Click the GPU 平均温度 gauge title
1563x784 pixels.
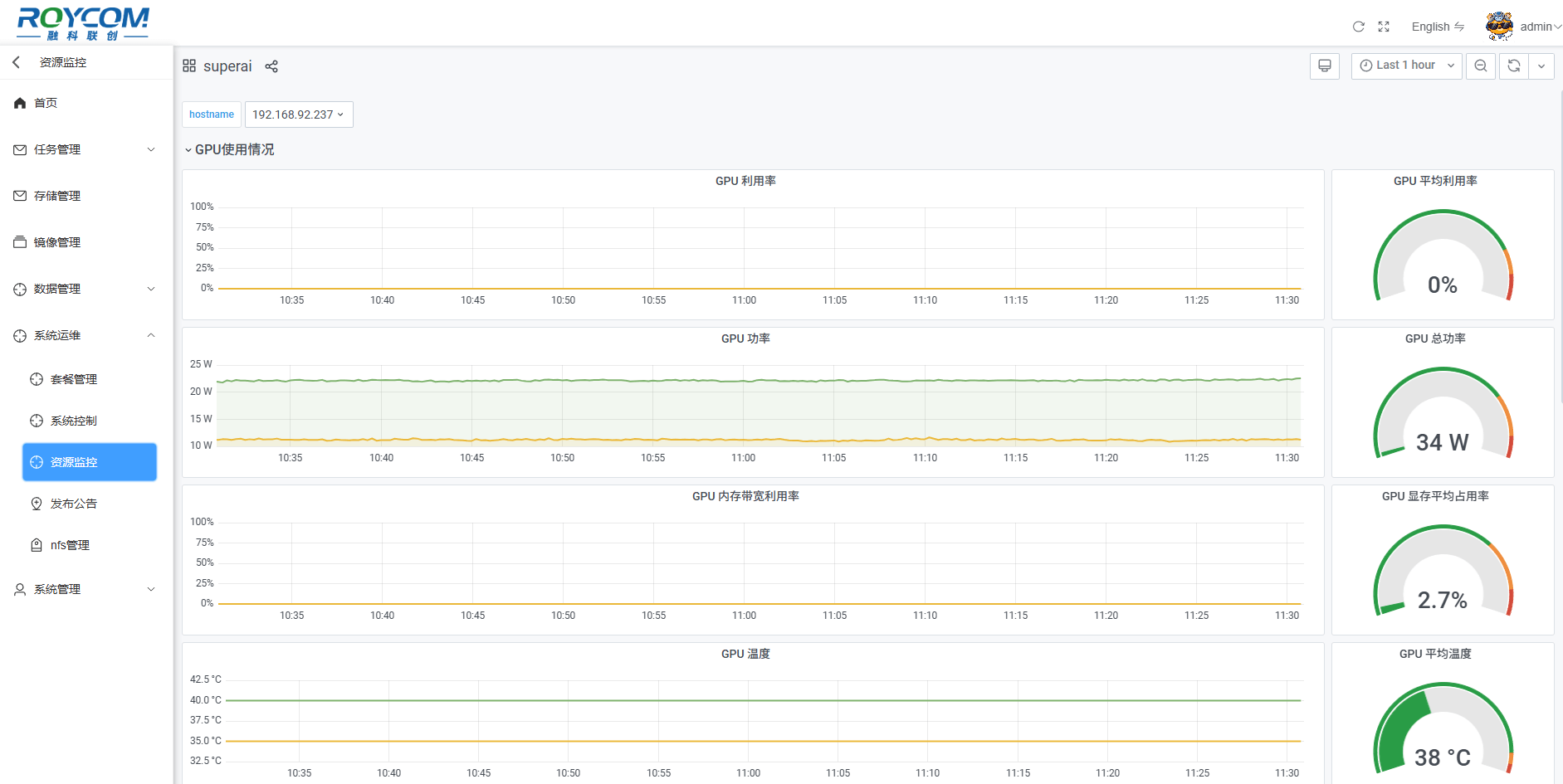tap(1435, 654)
